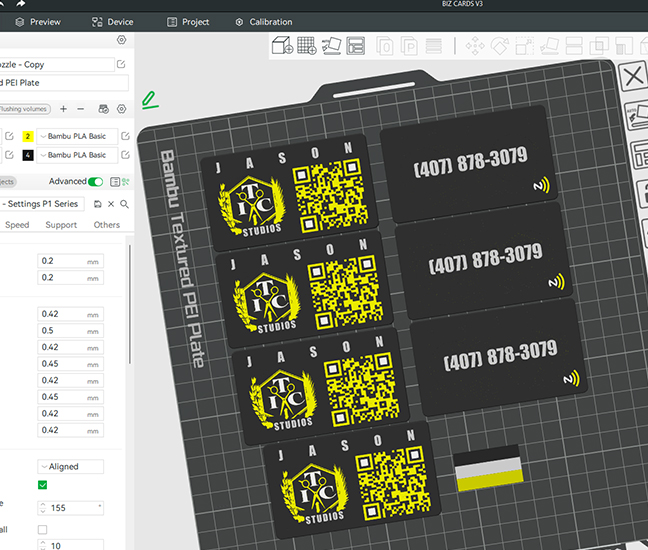Click the X remove objects plate icon
648x550 pixels.
coord(633,76)
